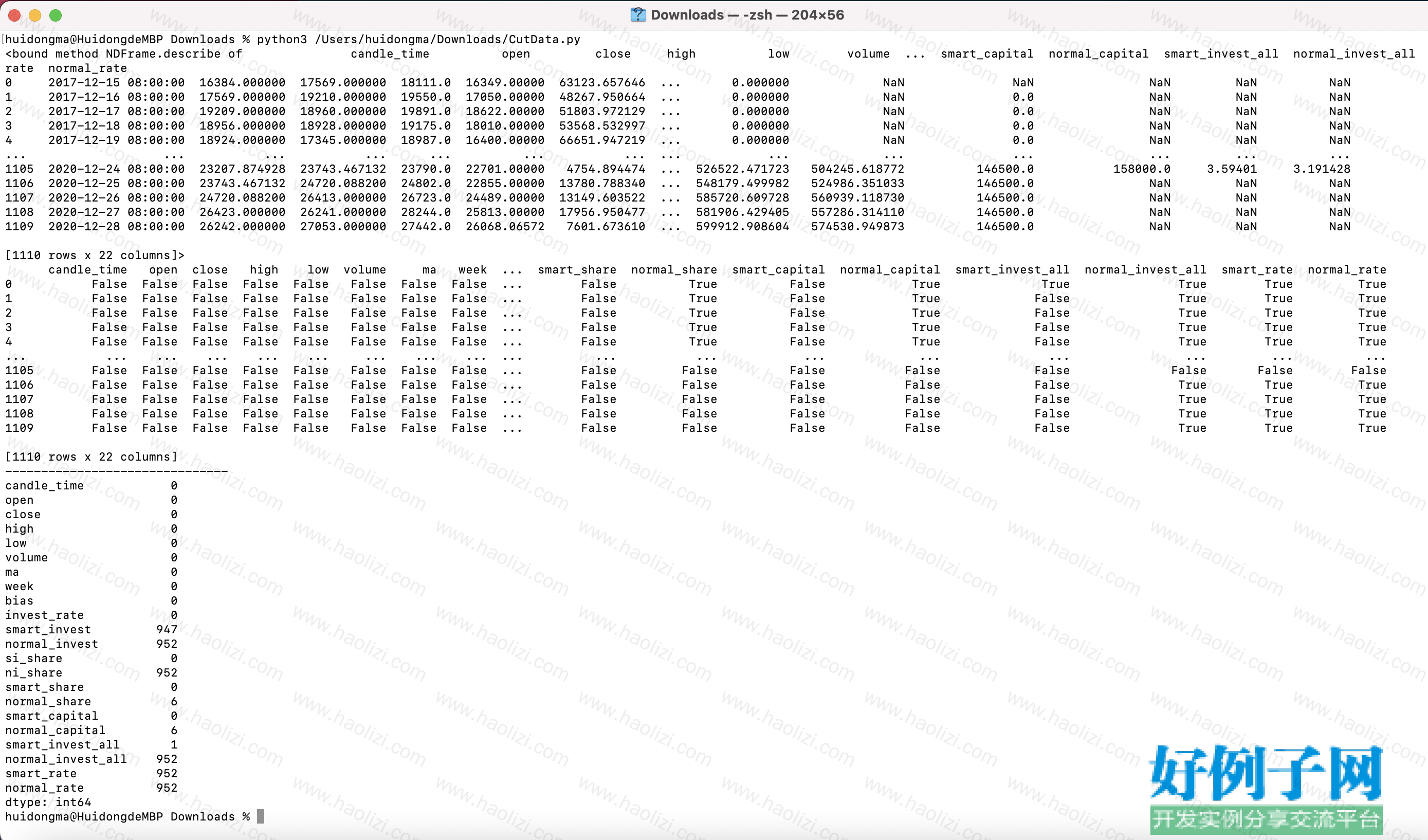Click the date '2020-12-24 08:00:00'

(x=116, y=169)
